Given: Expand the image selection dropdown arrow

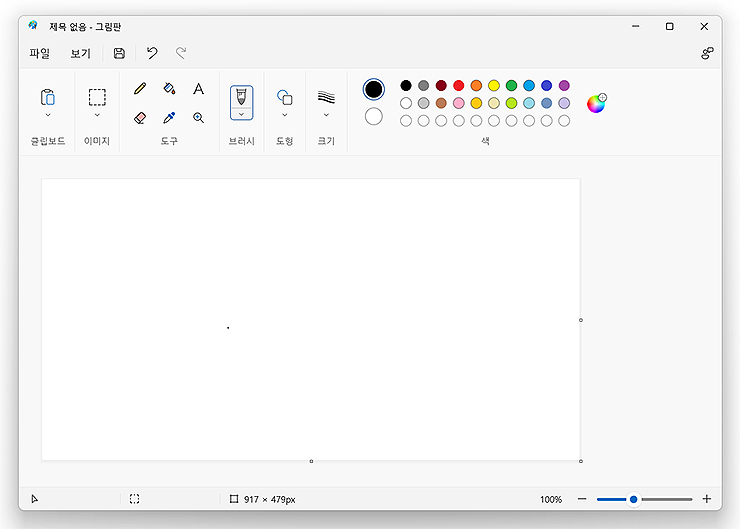Looking at the screenshot, I should [97, 115].
